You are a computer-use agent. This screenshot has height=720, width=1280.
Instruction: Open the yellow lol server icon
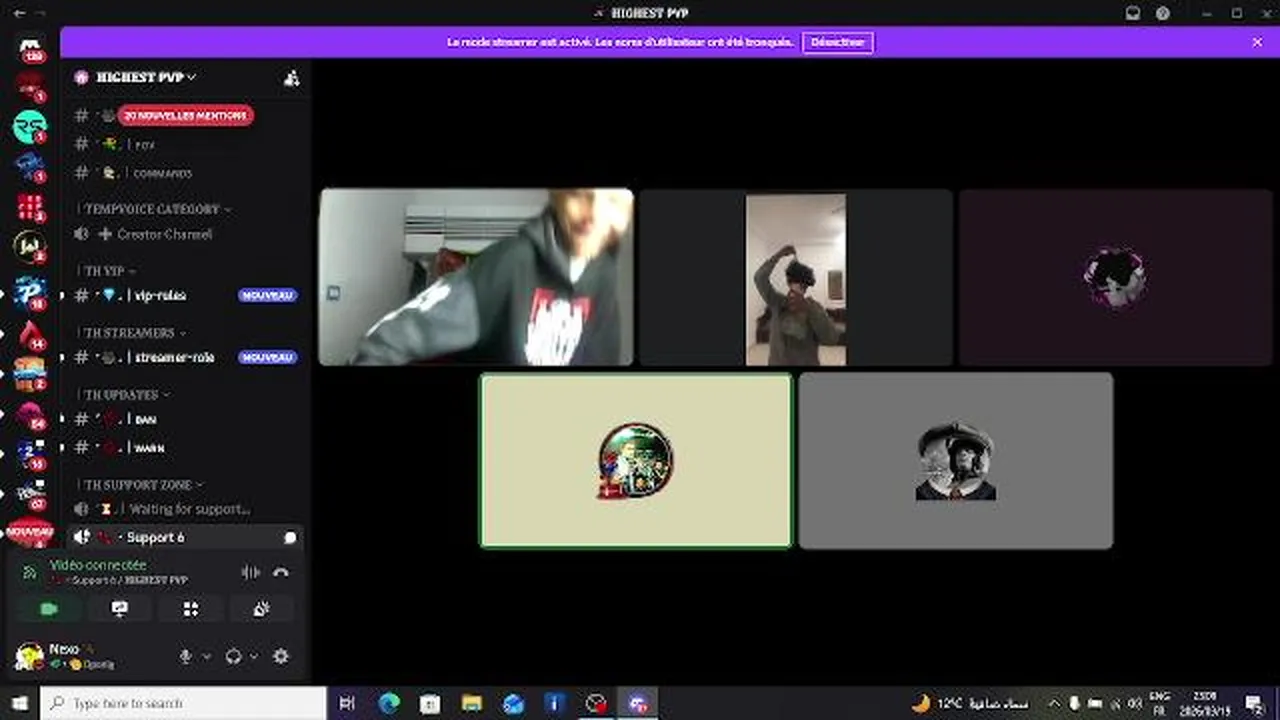click(x=30, y=246)
